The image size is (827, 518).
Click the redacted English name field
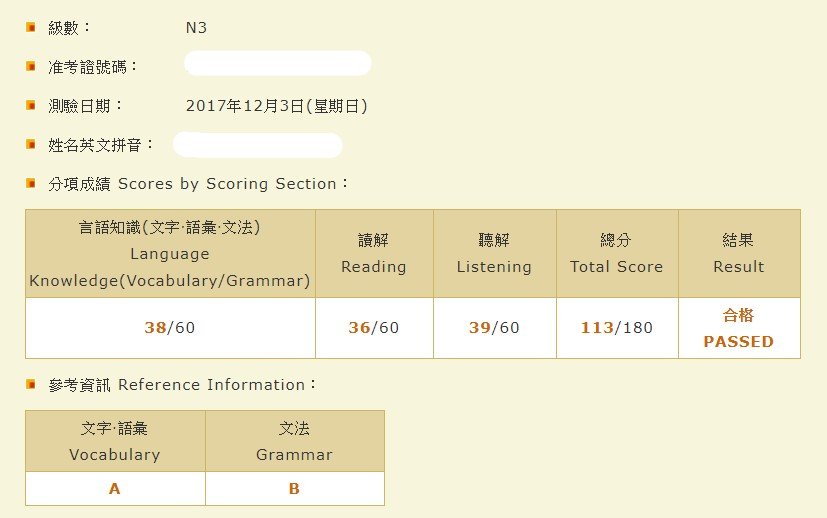click(258, 145)
